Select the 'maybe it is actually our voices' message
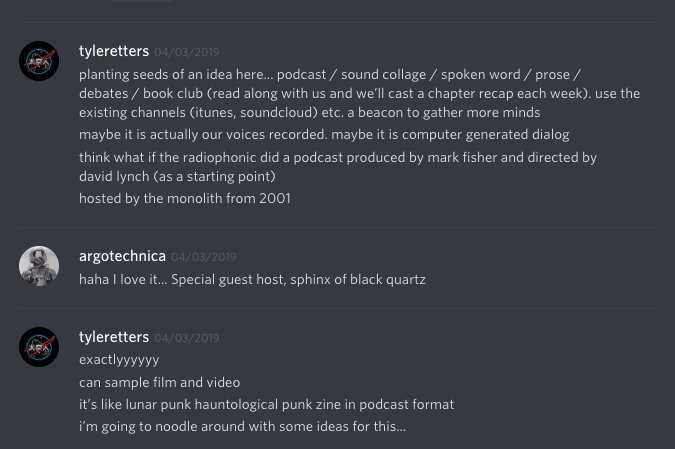675x449 pixels. (x=324, y=135)
